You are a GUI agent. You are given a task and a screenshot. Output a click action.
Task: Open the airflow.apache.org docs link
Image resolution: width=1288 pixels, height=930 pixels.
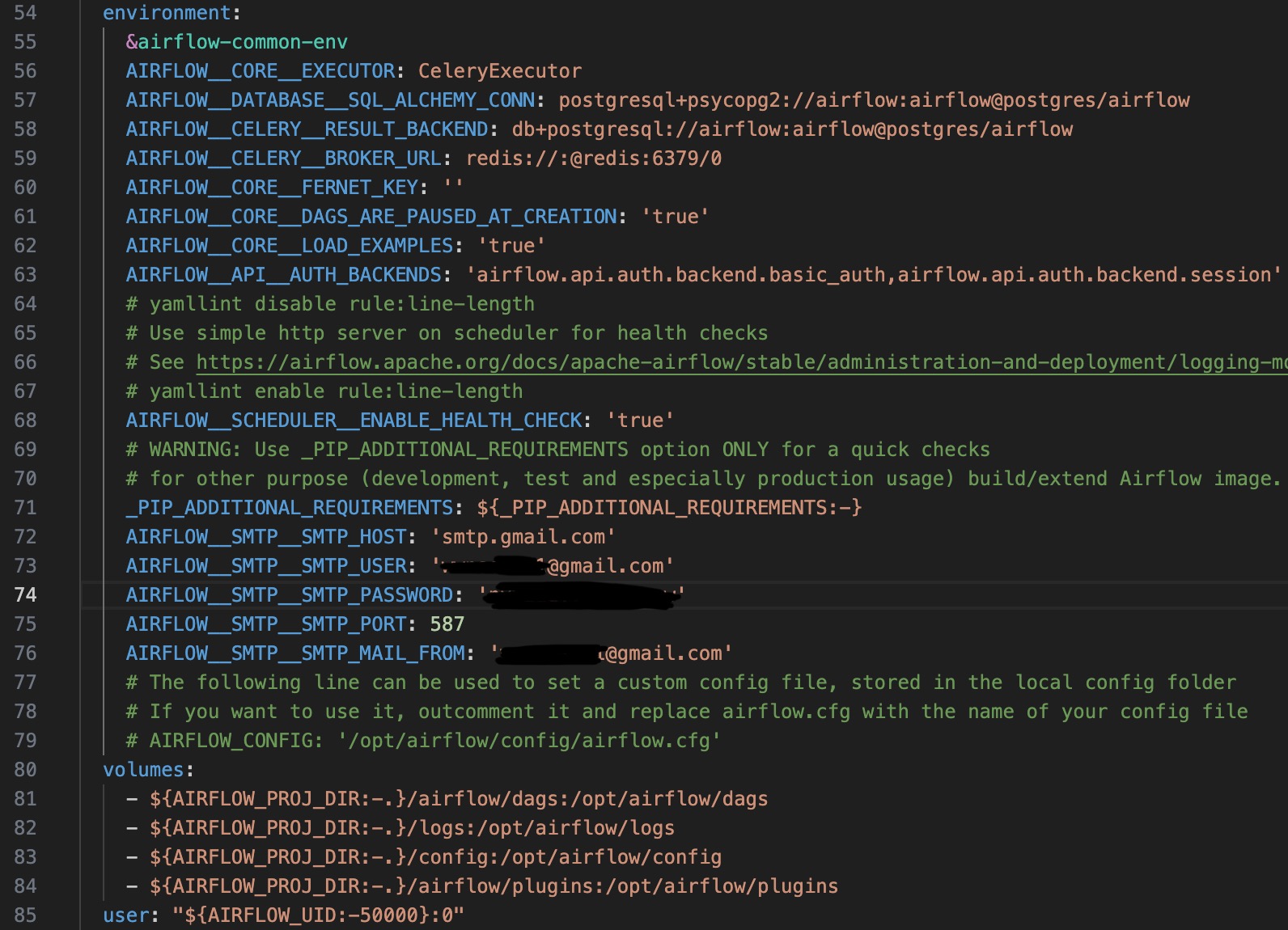742,362
